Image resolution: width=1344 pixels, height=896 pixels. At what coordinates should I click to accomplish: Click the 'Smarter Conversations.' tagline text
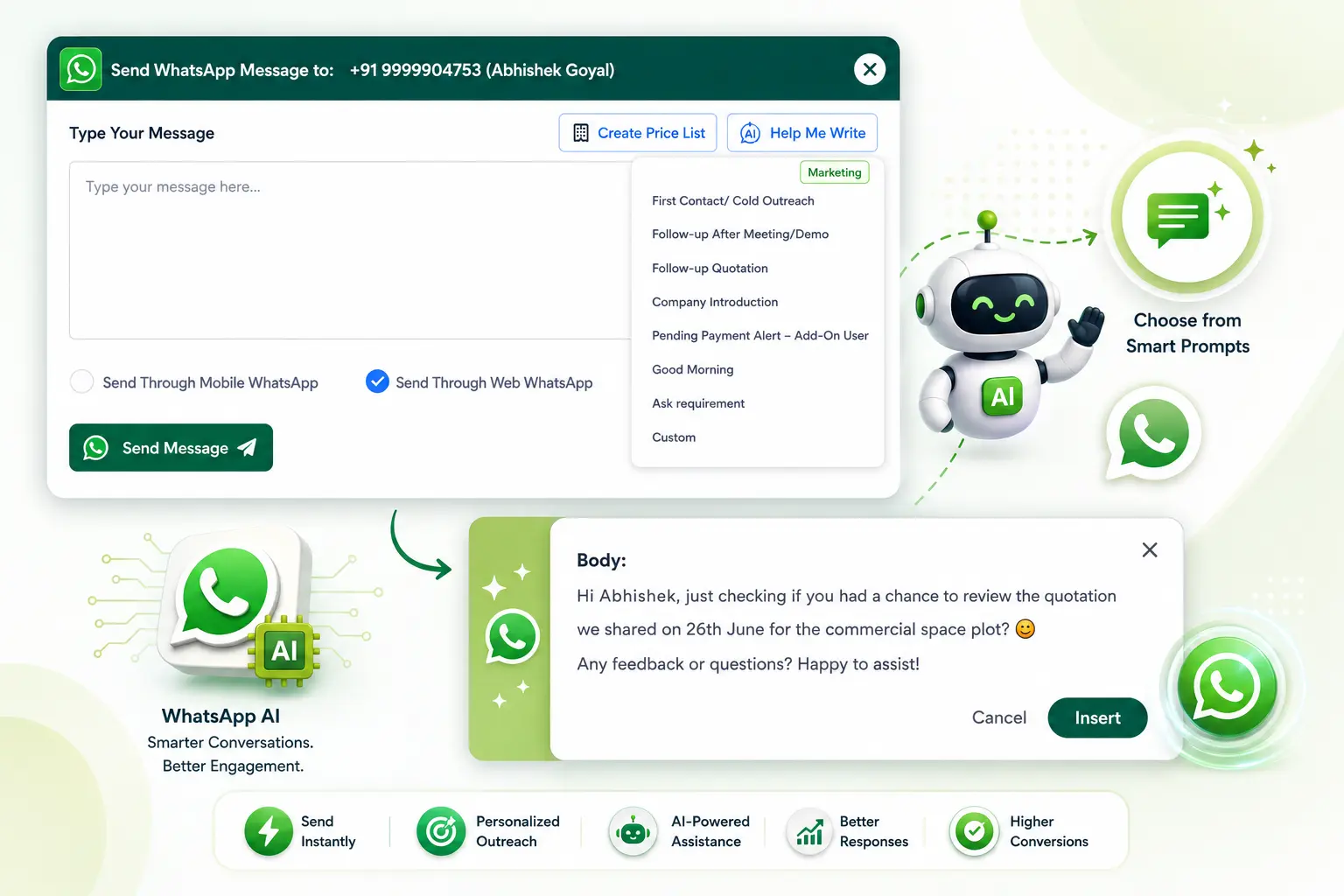click(230, 742)
